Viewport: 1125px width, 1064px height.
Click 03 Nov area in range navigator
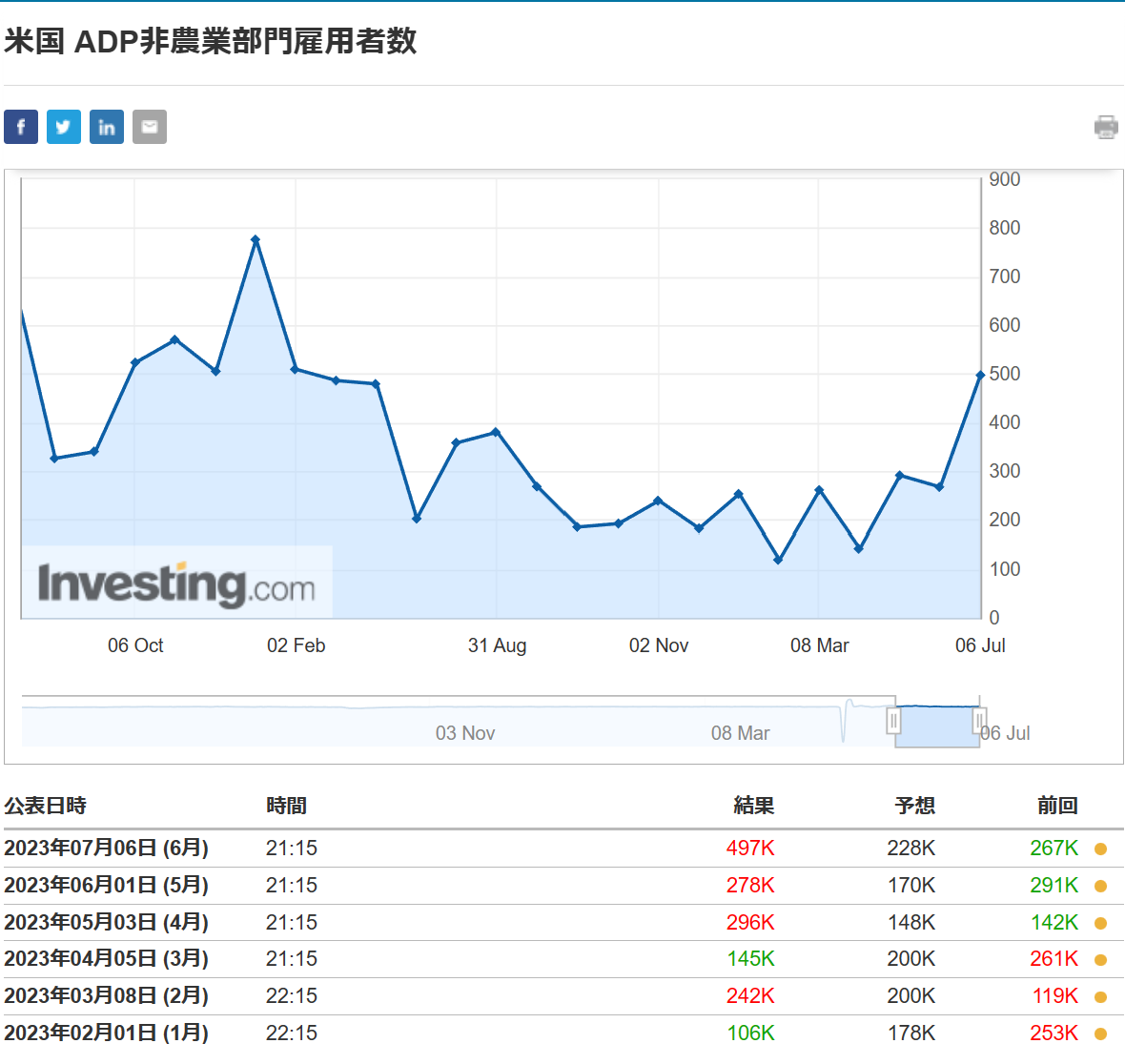point(465,732)
